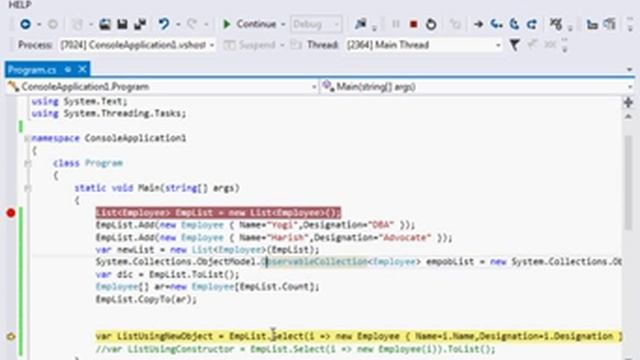Open the Debug configuration dropdown

(x=316, y=24)
